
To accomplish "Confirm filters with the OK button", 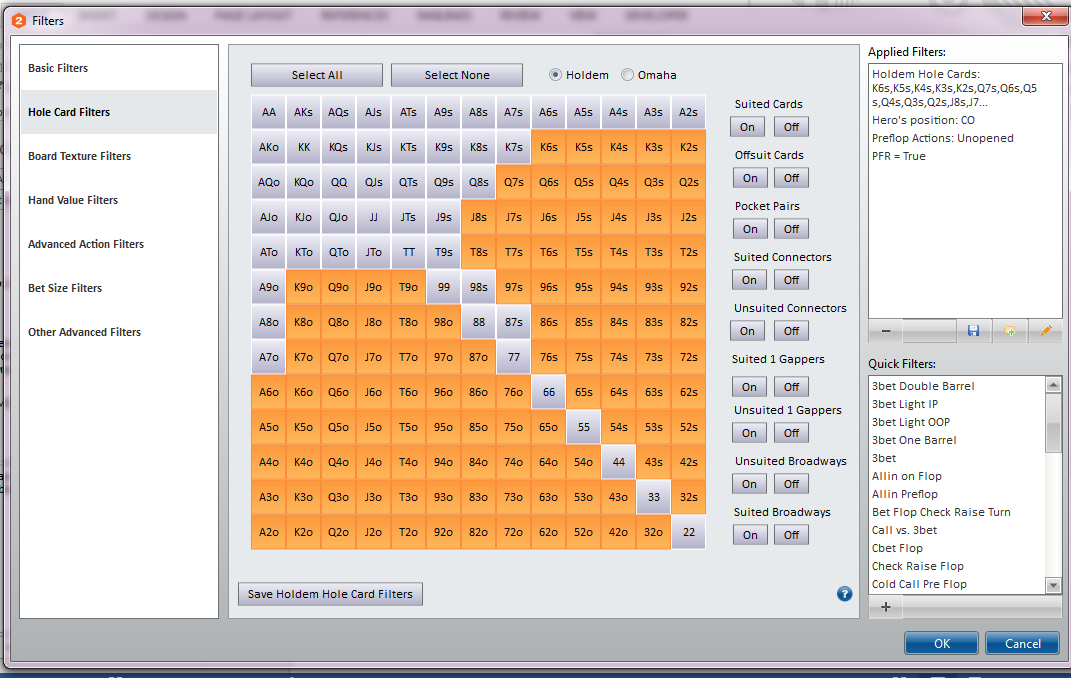I will click(941, 643).
